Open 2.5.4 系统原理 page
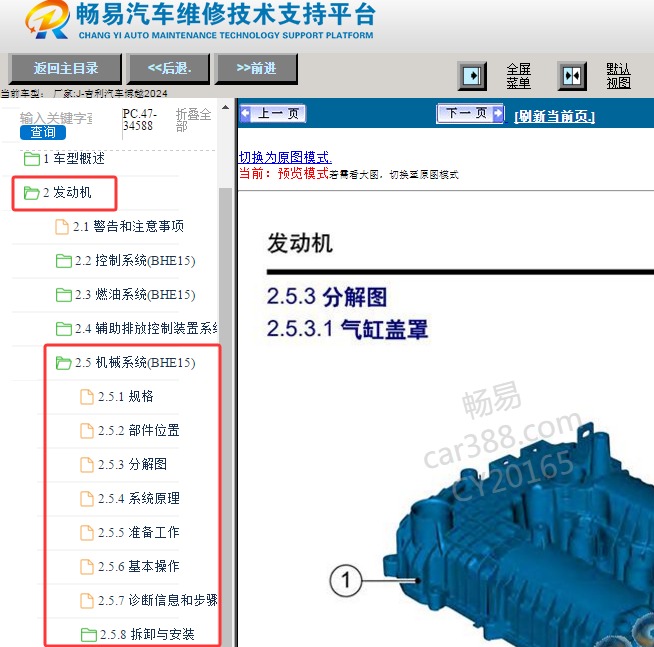This screenshot has width=654, height=647. click(139, 498)
